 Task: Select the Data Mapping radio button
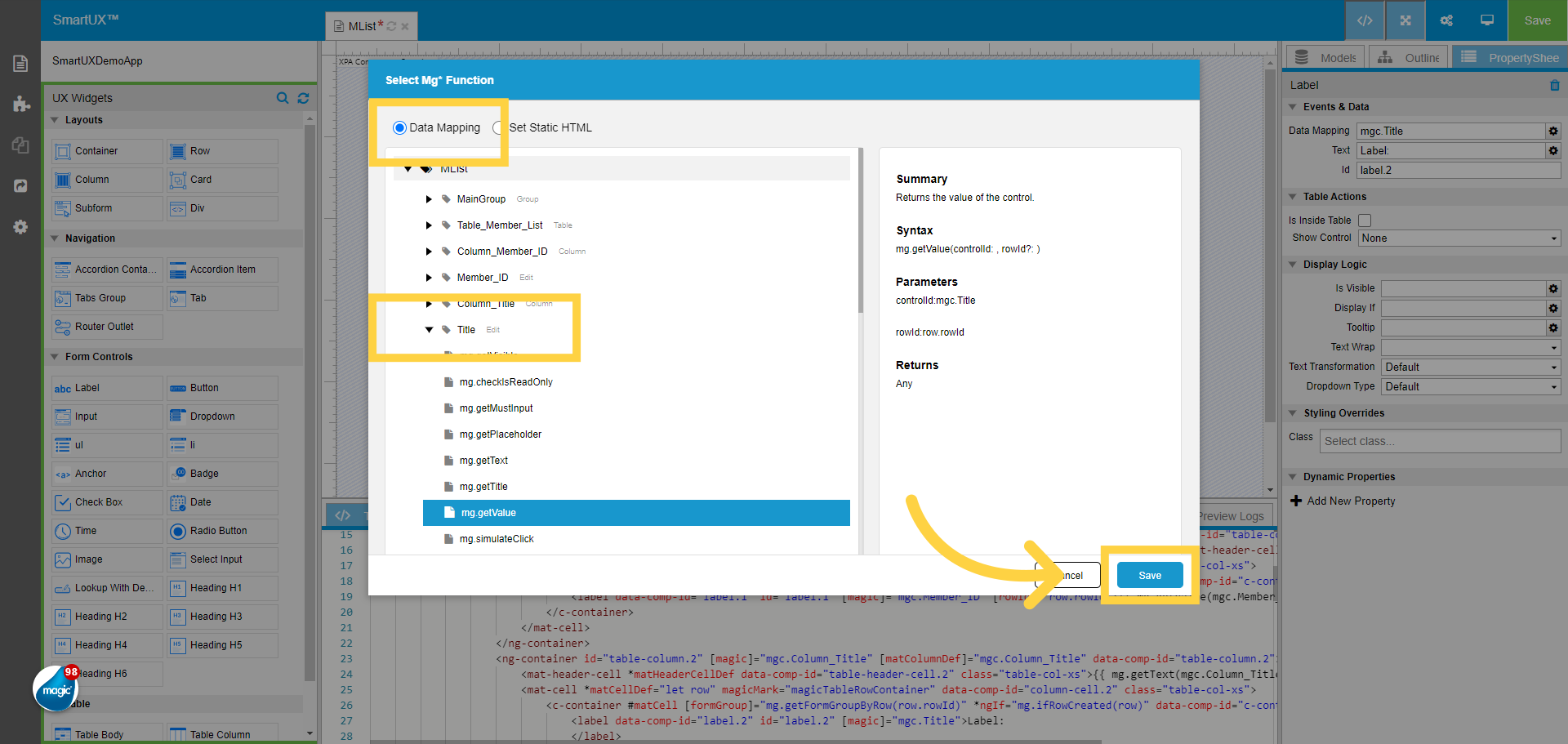[x=399, y=127]
